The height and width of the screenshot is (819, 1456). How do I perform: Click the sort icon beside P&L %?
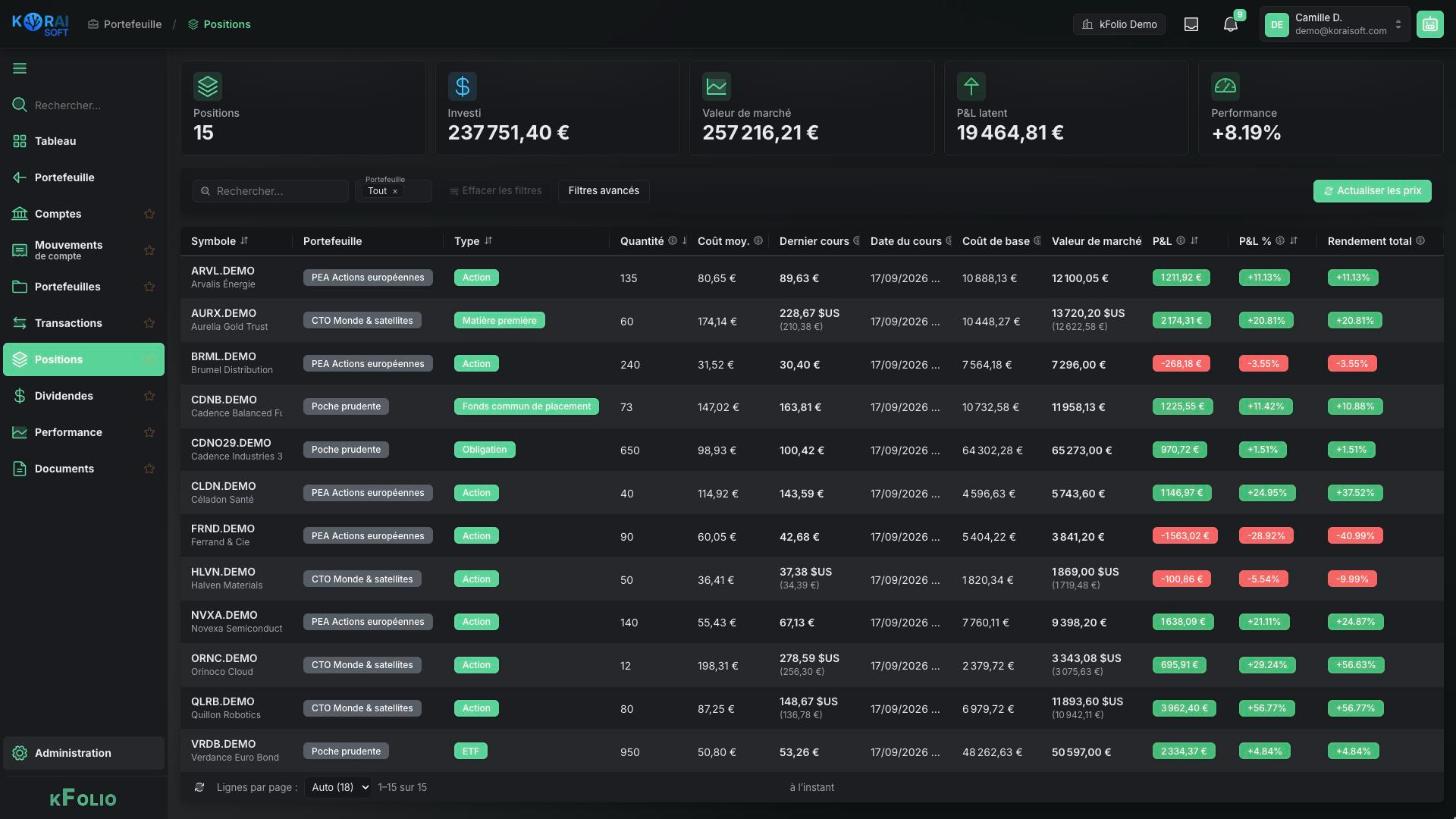tap(1293, 241)
